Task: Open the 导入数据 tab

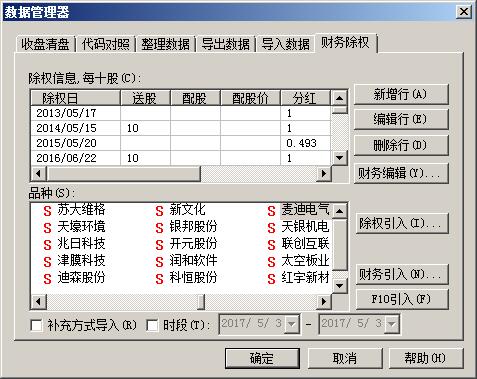Action: coord(285,44)
